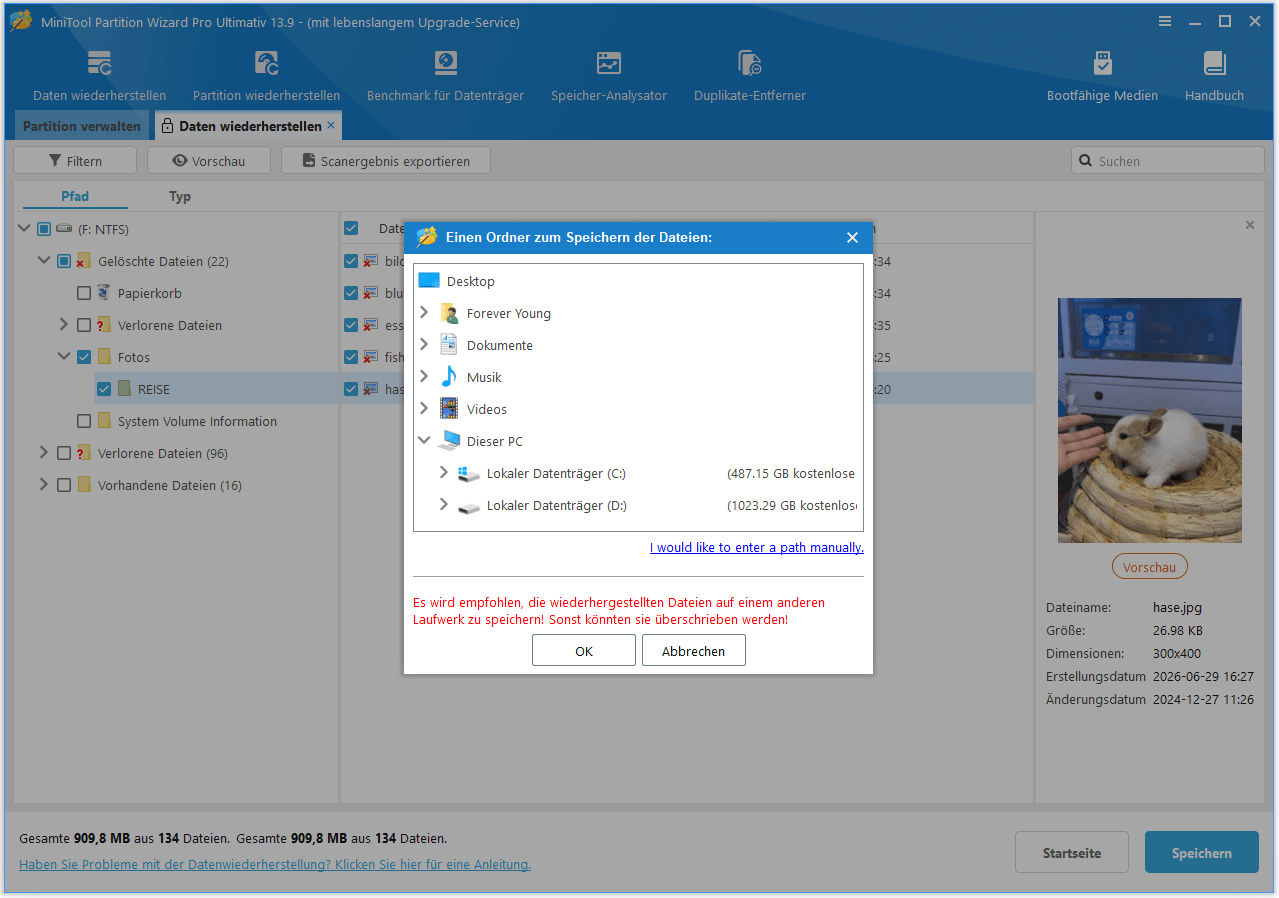Screen dimensions: 1279x898
Task: Select the Typ view tab
Action: coord(180,197)
